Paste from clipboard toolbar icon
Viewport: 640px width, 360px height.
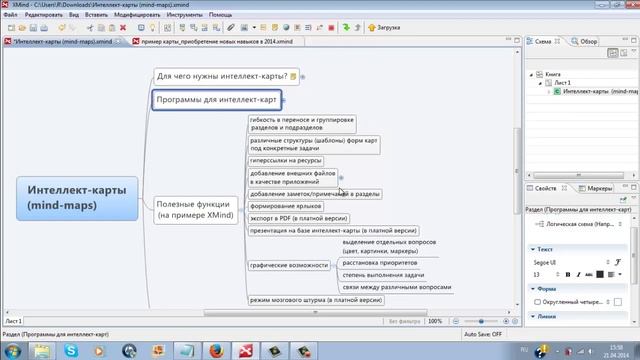point(112,28)
